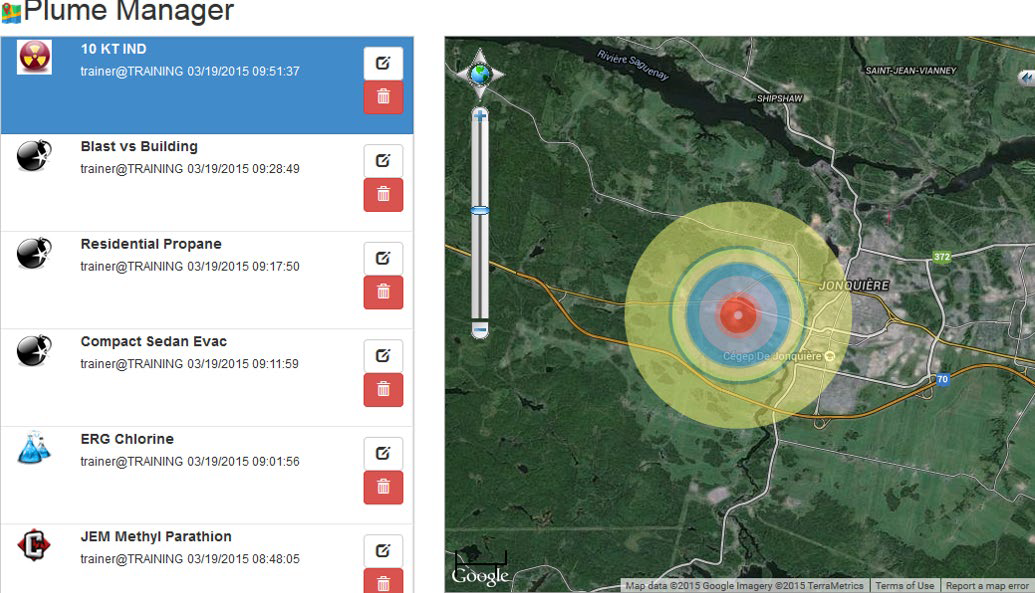Click the Plume Manager map logo icon
This screenshot has width=1035, height=593.
point(12,13)
